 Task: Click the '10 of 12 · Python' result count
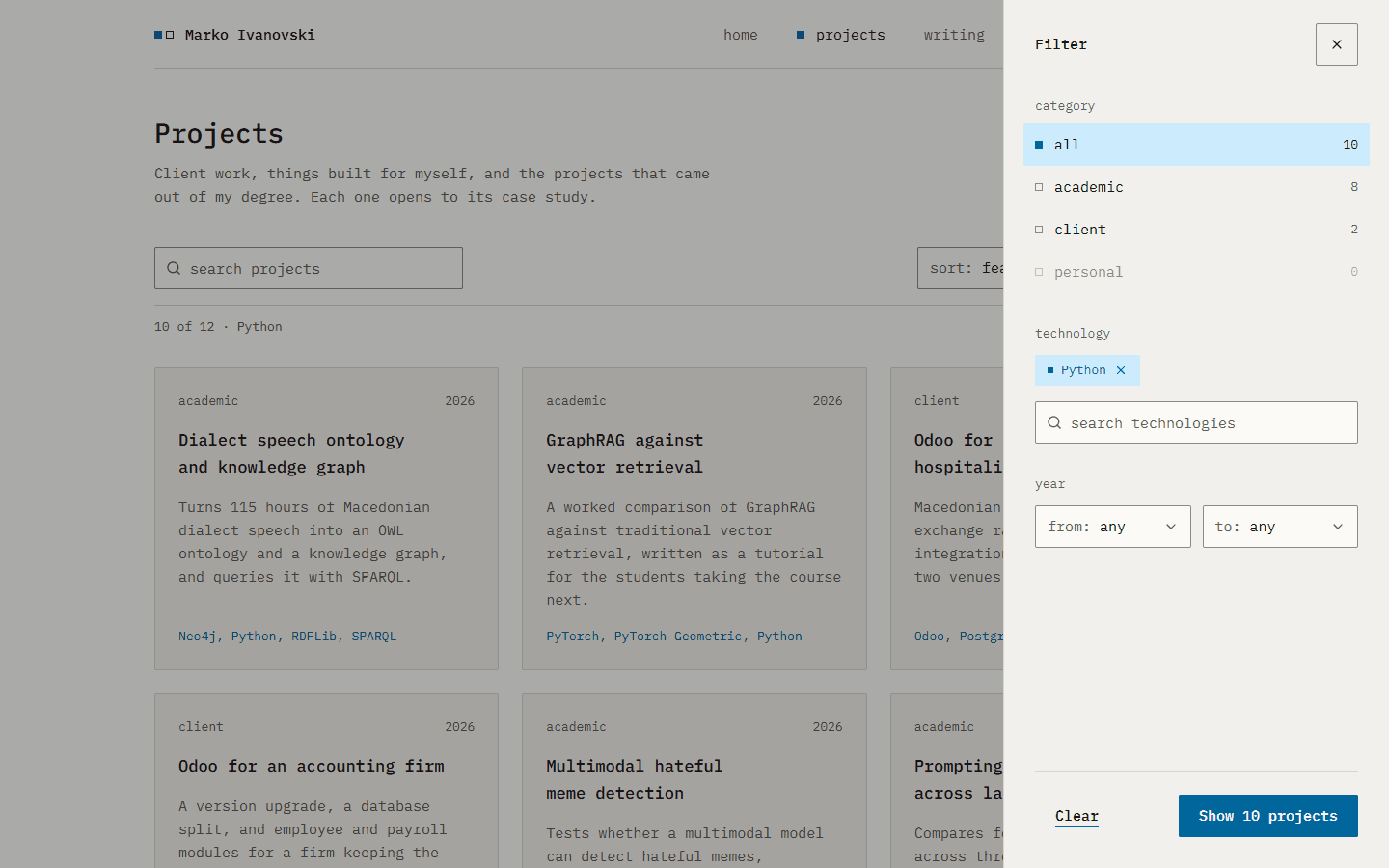pos(218,327)
